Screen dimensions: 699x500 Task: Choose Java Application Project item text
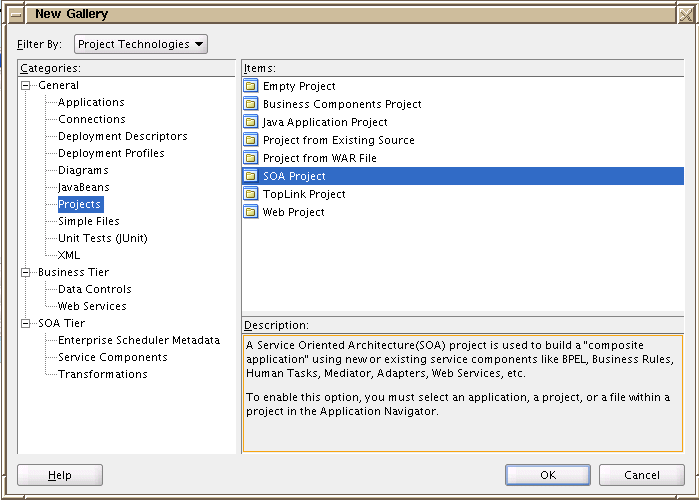[325, 122]
